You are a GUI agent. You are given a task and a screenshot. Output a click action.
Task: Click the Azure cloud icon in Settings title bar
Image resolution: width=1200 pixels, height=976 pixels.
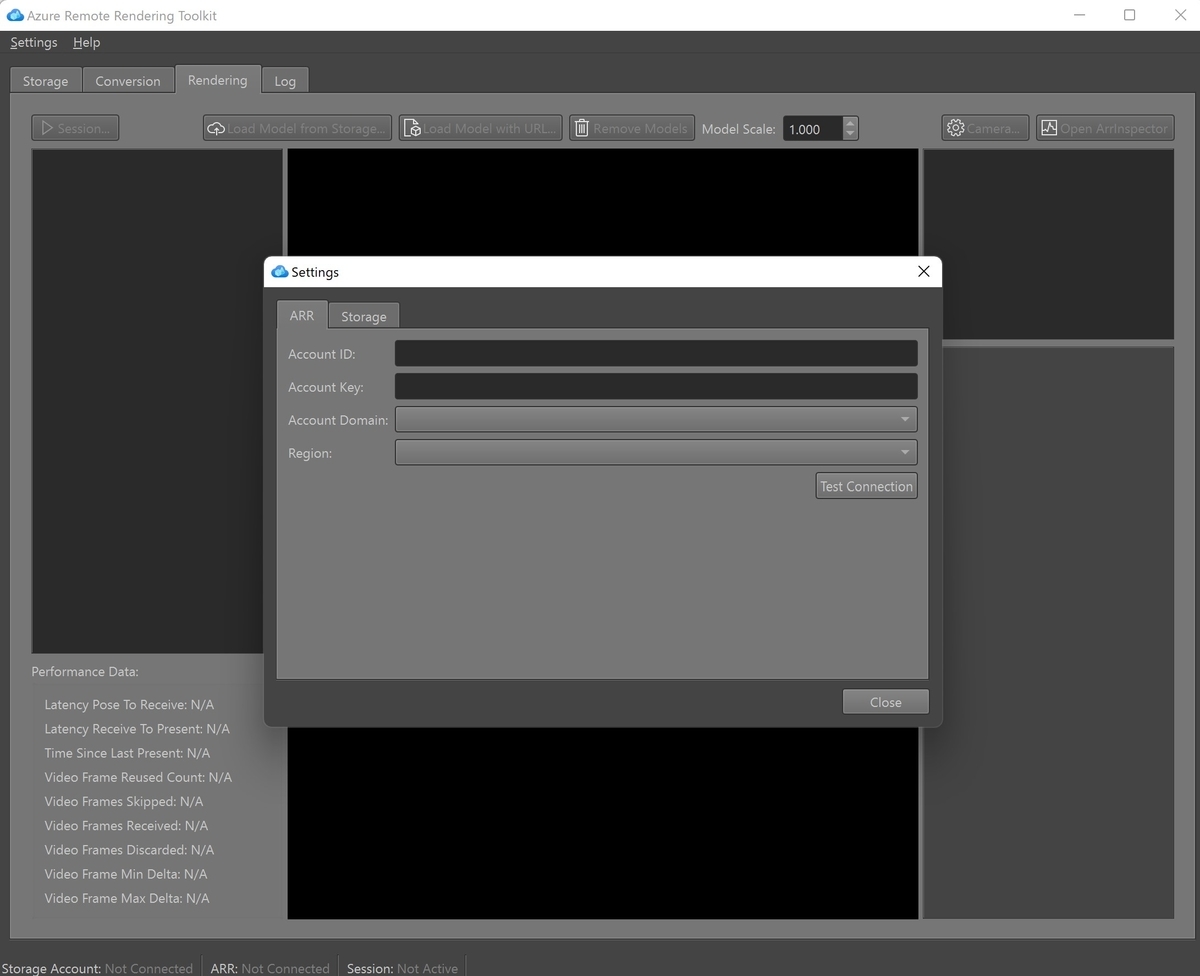(x=280, y=272)
